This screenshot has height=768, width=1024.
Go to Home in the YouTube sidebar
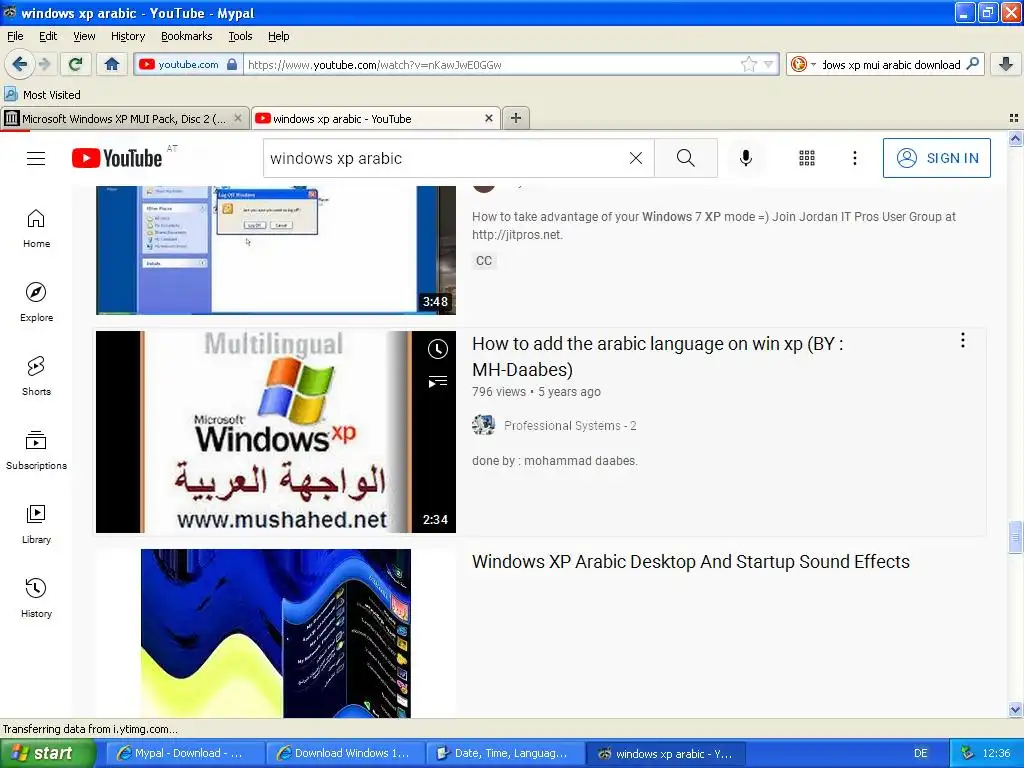(36, 229)
